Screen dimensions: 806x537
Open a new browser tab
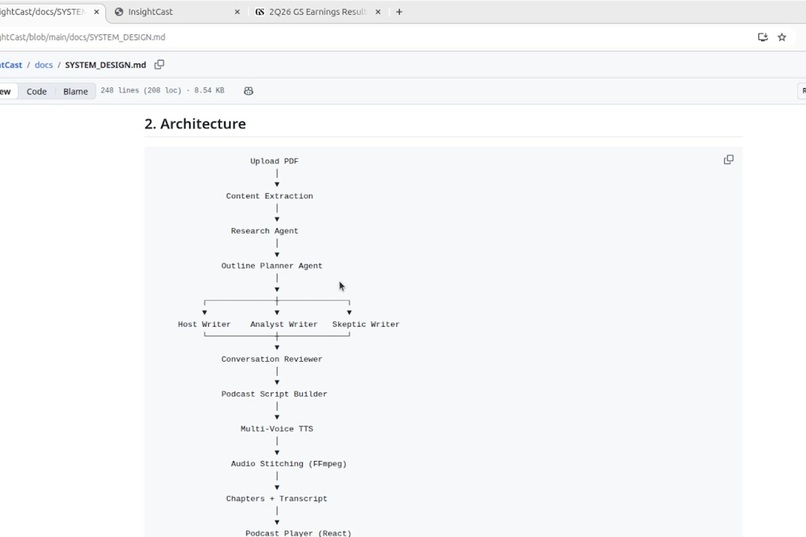click(399, 12)
